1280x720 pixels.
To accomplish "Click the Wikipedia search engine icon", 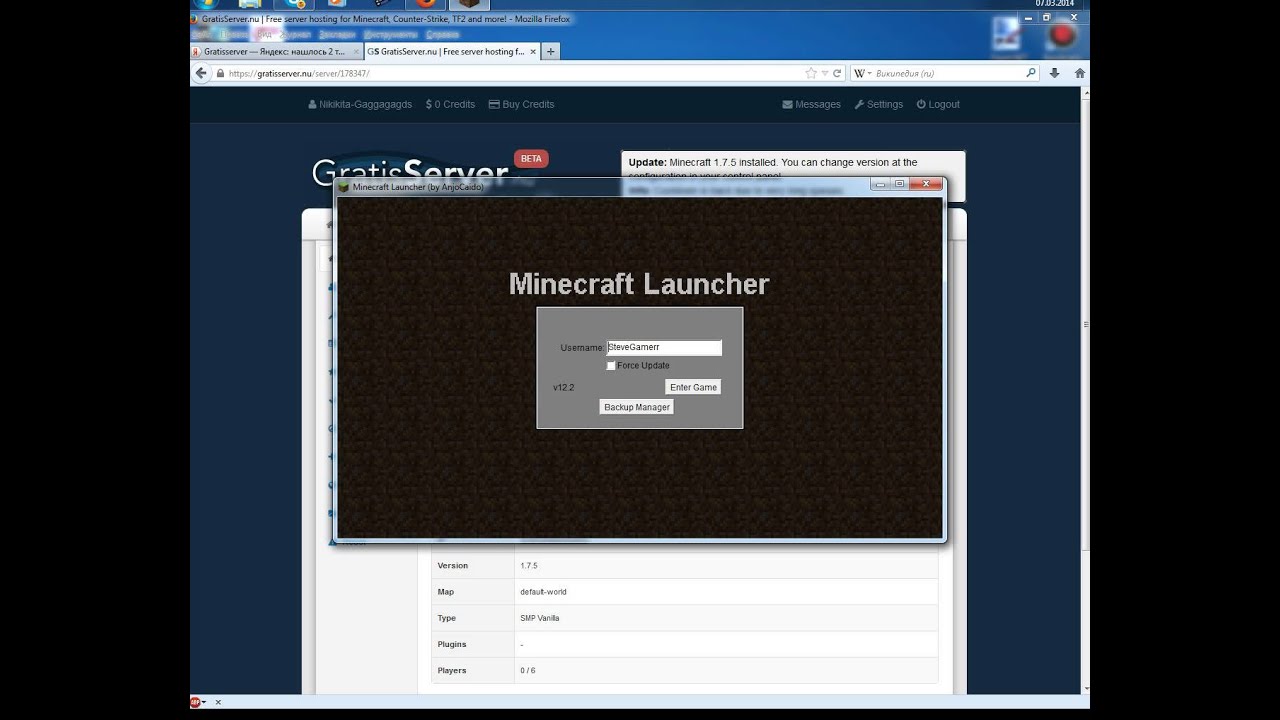I will pyautogui.click(x=859, y=73).
